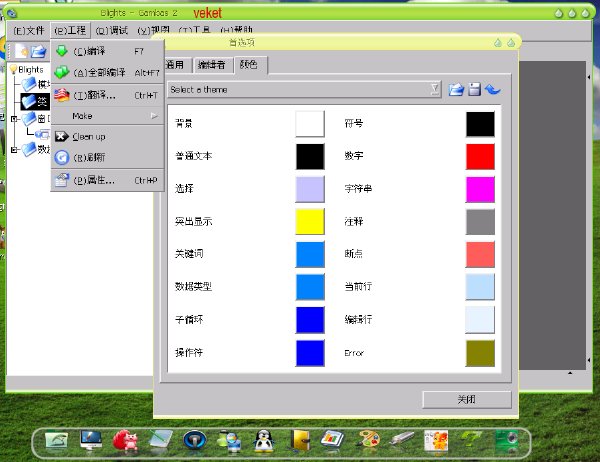Select the highlighted 类 (Classes) tree folder
Screen dimensions: 600x462
pos(35,101)
